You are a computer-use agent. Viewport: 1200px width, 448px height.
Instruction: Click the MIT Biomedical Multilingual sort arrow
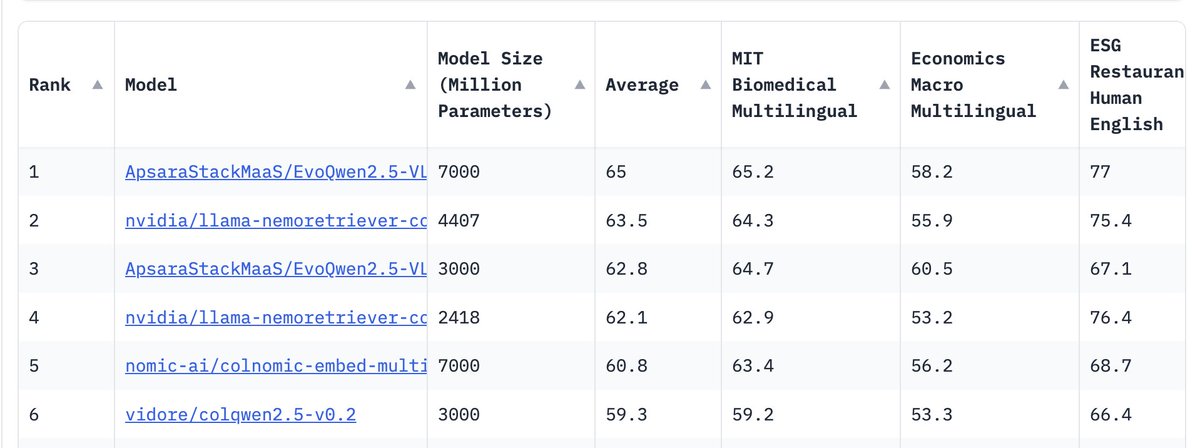click(883, 85)
